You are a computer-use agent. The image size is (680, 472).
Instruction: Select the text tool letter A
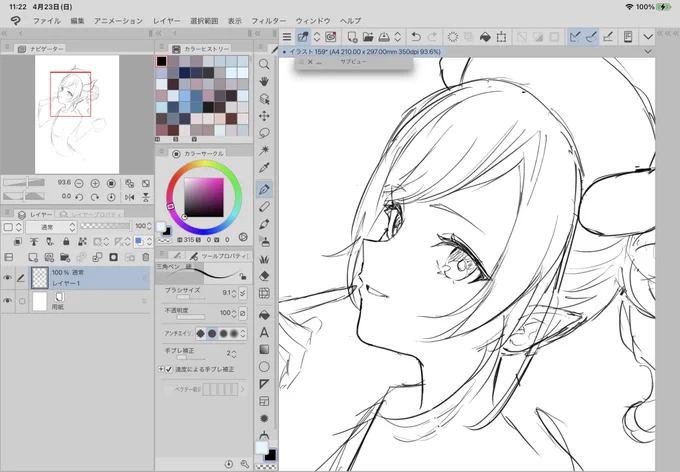tap(264, 332)
